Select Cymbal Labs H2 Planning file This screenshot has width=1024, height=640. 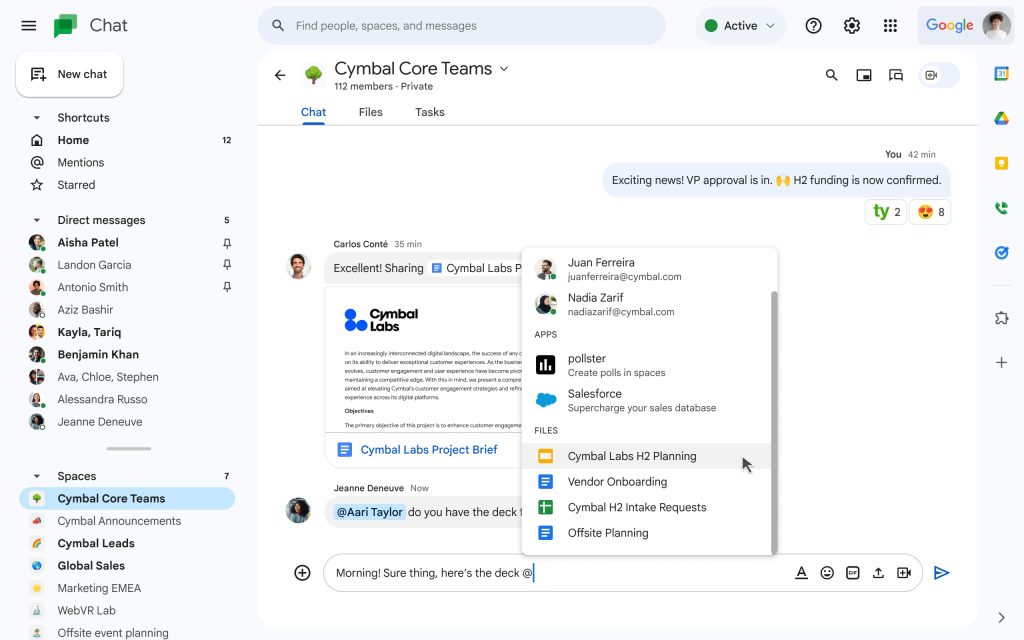[x=632, y=456]
